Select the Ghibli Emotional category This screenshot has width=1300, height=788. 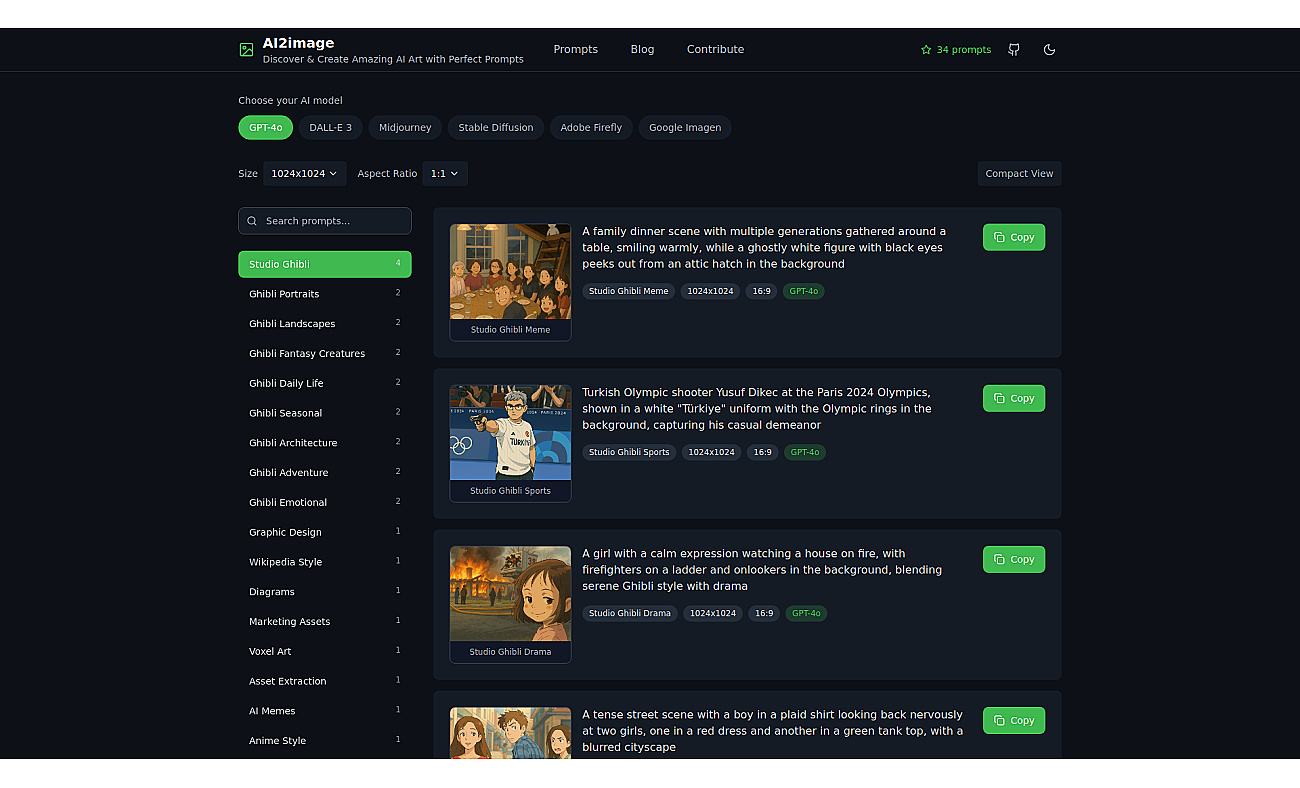tap(325, 503)
